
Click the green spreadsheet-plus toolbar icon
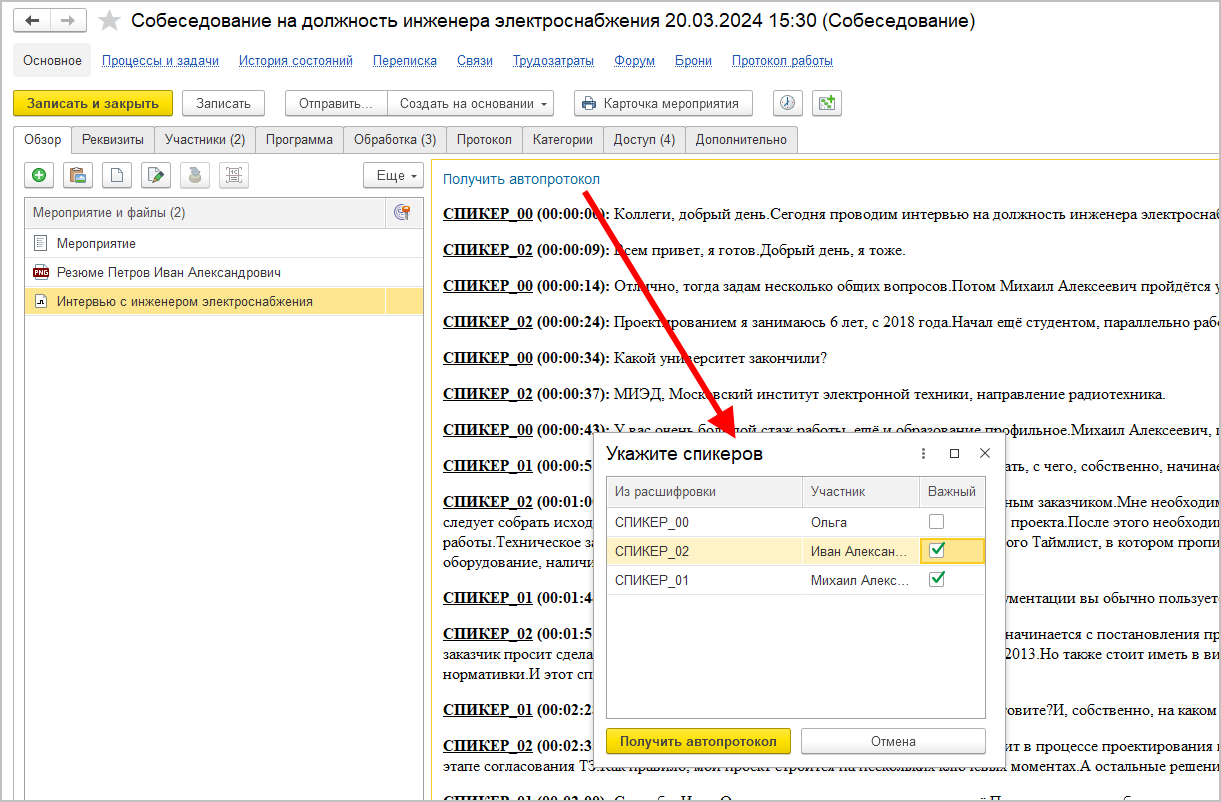point(827,103)
